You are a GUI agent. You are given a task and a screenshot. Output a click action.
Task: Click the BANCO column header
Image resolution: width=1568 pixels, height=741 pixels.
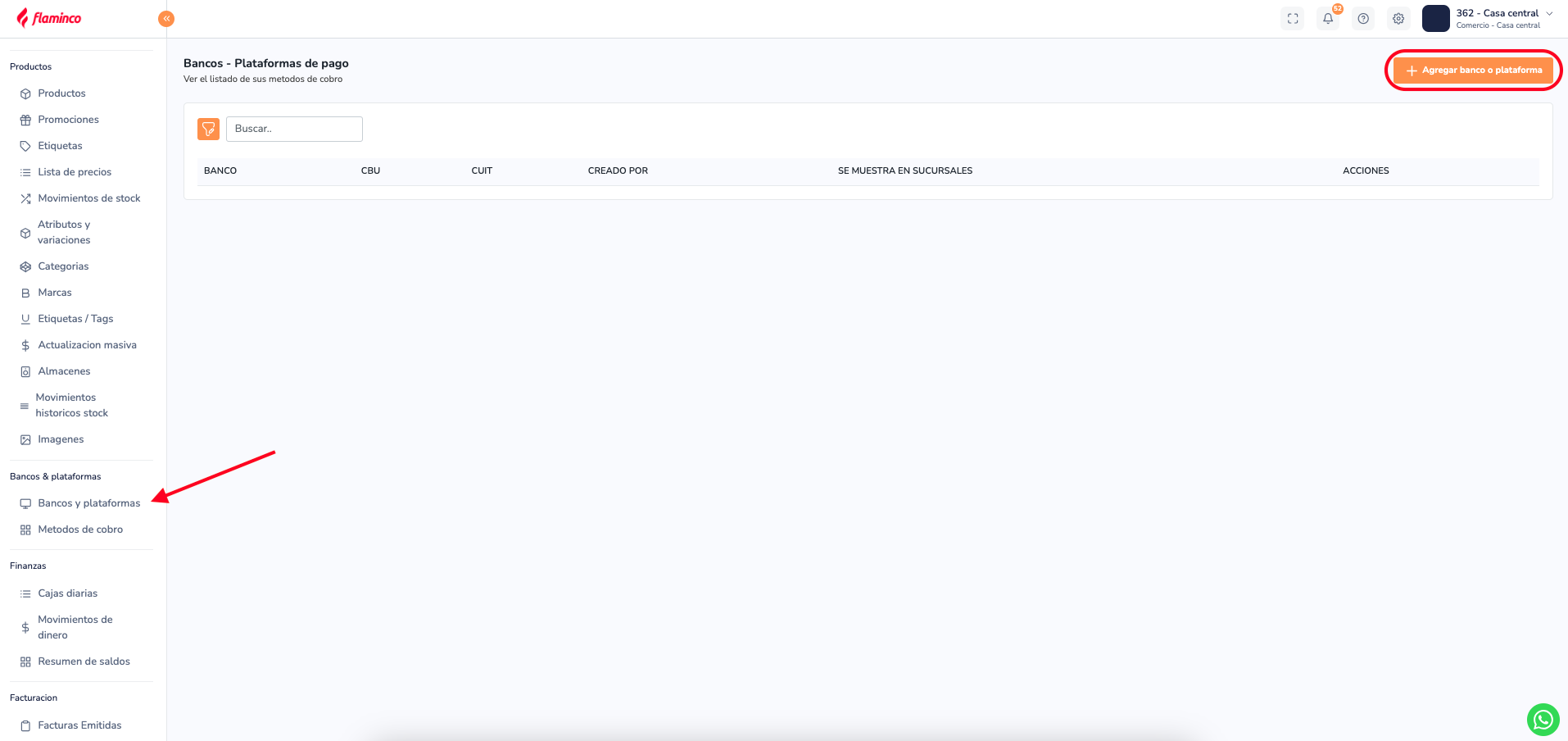[220, 170]
